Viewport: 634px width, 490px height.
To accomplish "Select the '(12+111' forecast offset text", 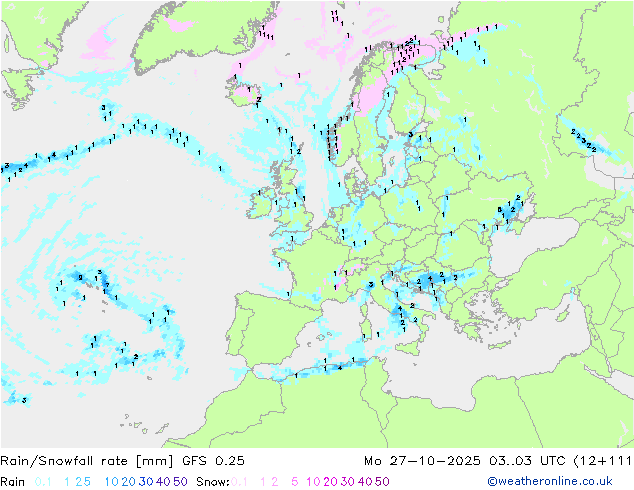I will (x=603, y=461).
